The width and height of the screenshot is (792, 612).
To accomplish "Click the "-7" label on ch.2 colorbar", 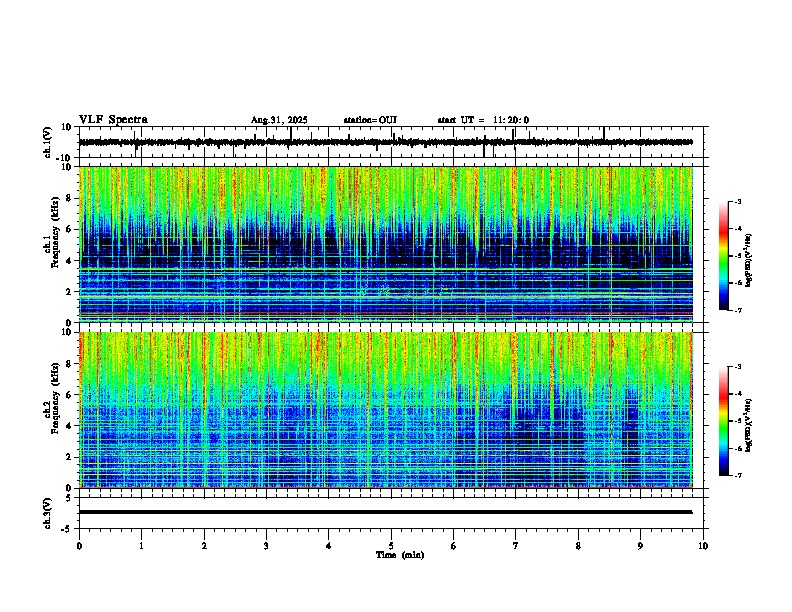I will [737, 475].
